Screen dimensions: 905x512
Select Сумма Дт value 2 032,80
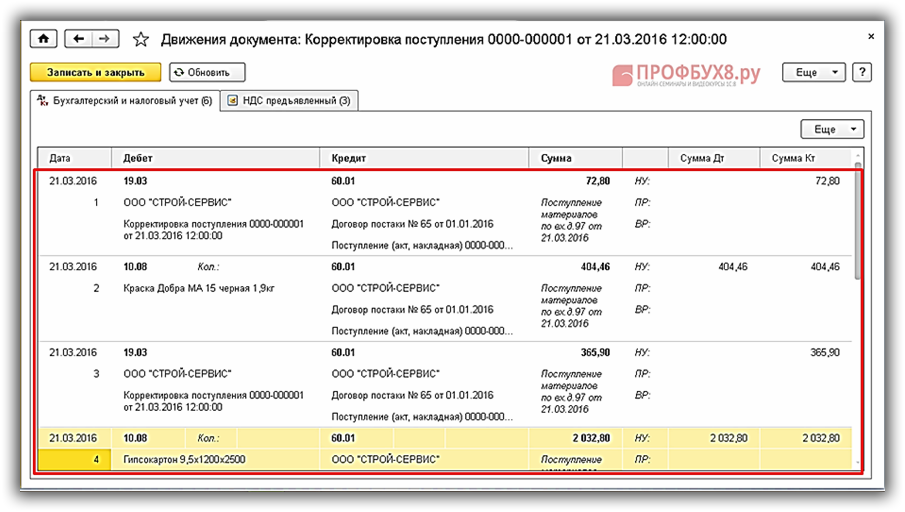click(x=728, y=438)
